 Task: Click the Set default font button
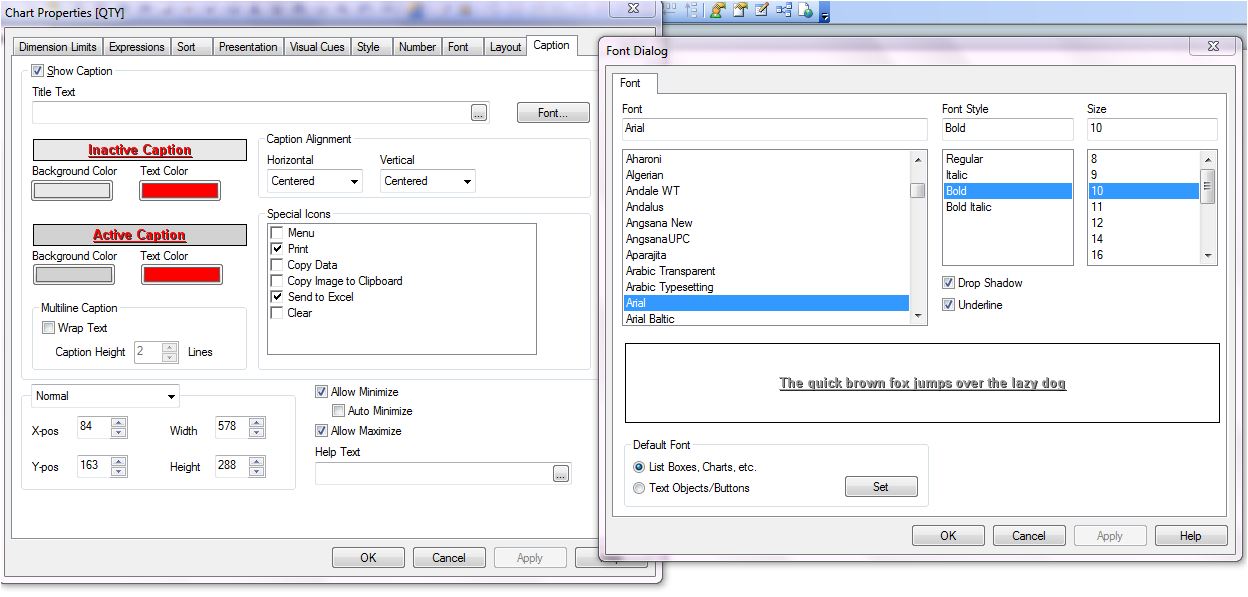coord(881,487)
